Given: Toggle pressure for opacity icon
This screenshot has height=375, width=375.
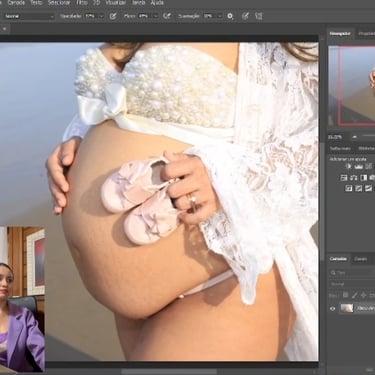Looking at the screenshot, I should pos(113,16).
